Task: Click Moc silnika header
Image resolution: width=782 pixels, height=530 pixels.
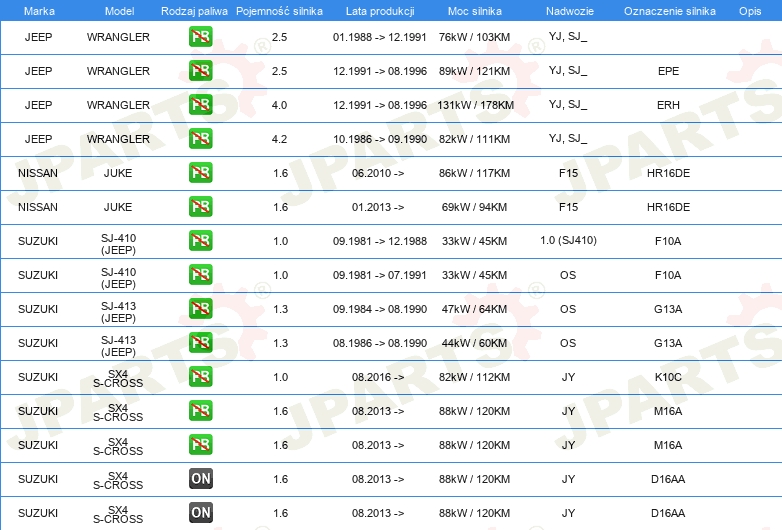Action: coord(474,11)
